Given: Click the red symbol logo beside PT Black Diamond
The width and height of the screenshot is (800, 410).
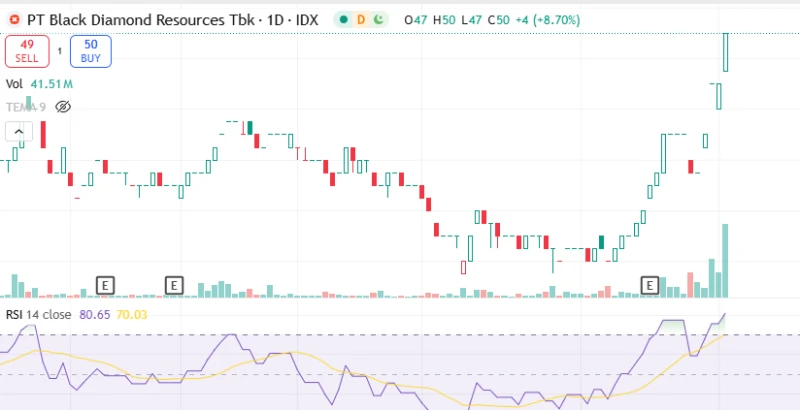Looking at the screenshot, I should point(13,19).
